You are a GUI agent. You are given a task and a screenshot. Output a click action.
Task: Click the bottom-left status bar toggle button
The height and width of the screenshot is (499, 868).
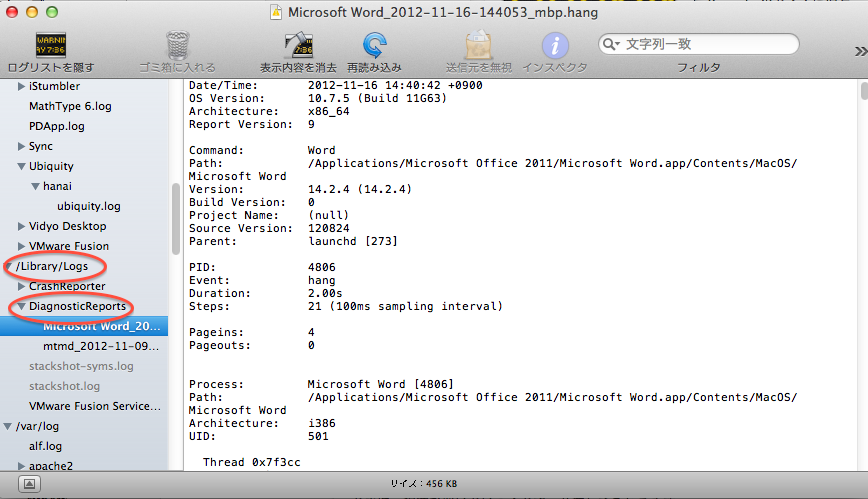29,484
